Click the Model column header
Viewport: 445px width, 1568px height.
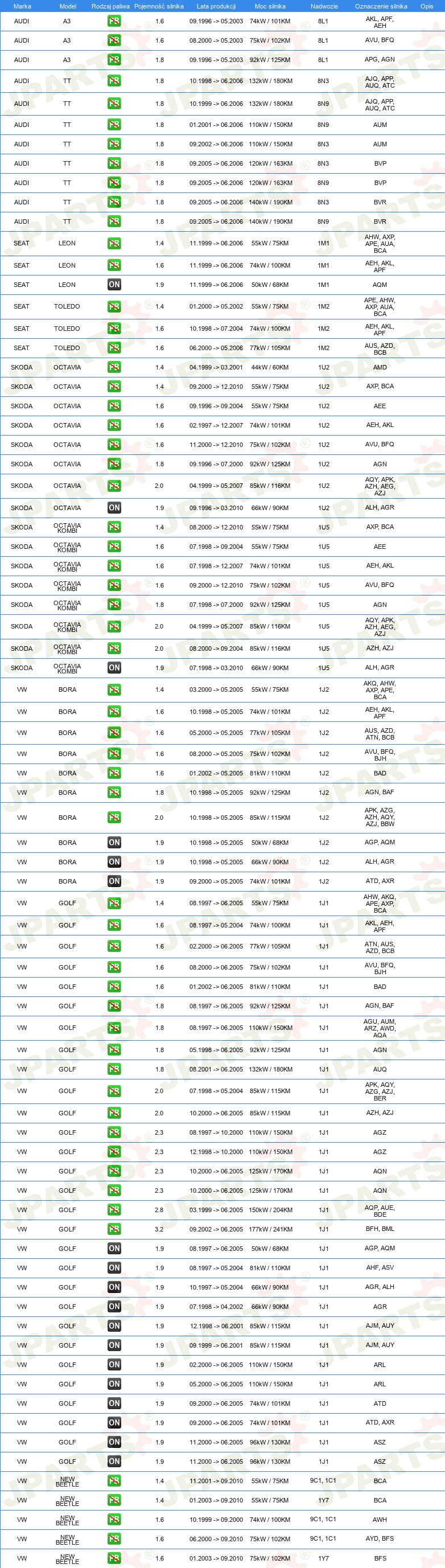68,6
